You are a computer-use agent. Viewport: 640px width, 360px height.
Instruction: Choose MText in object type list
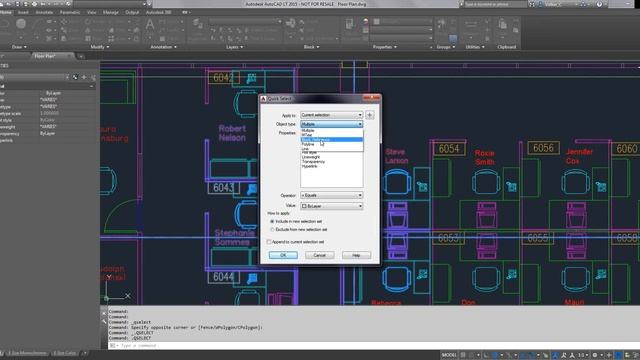331,135
